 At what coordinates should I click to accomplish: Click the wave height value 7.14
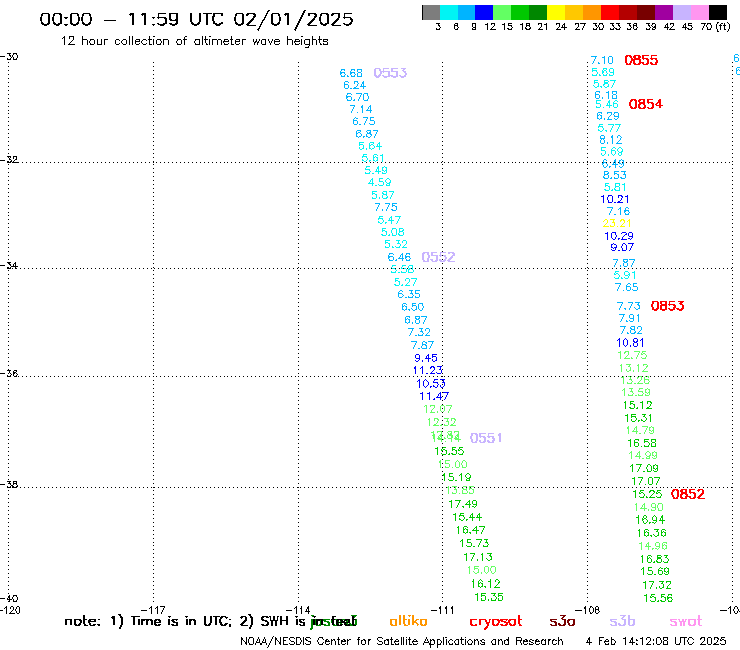pyautogui.click(x=361, y=110)
